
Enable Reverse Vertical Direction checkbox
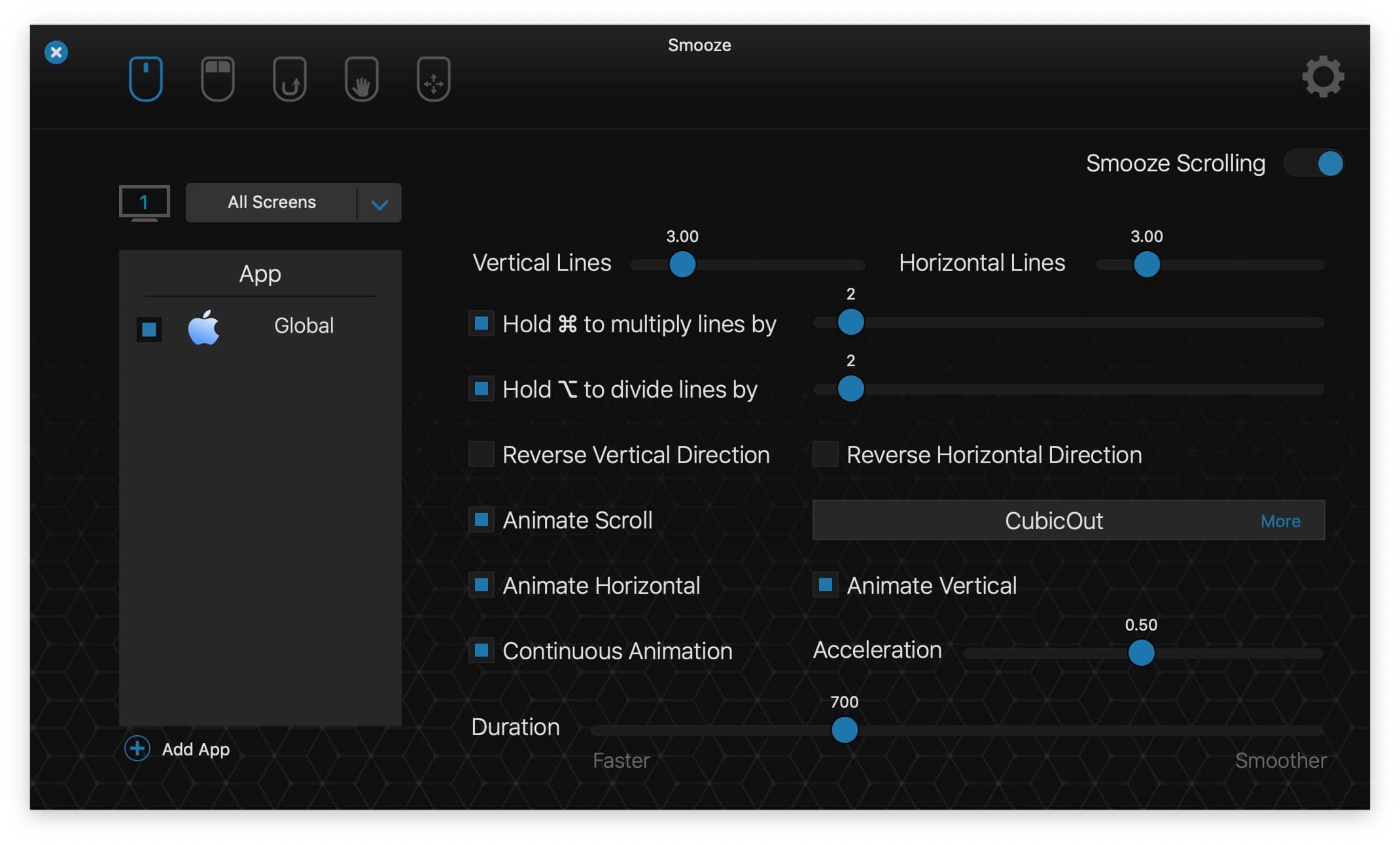[481, 454]
